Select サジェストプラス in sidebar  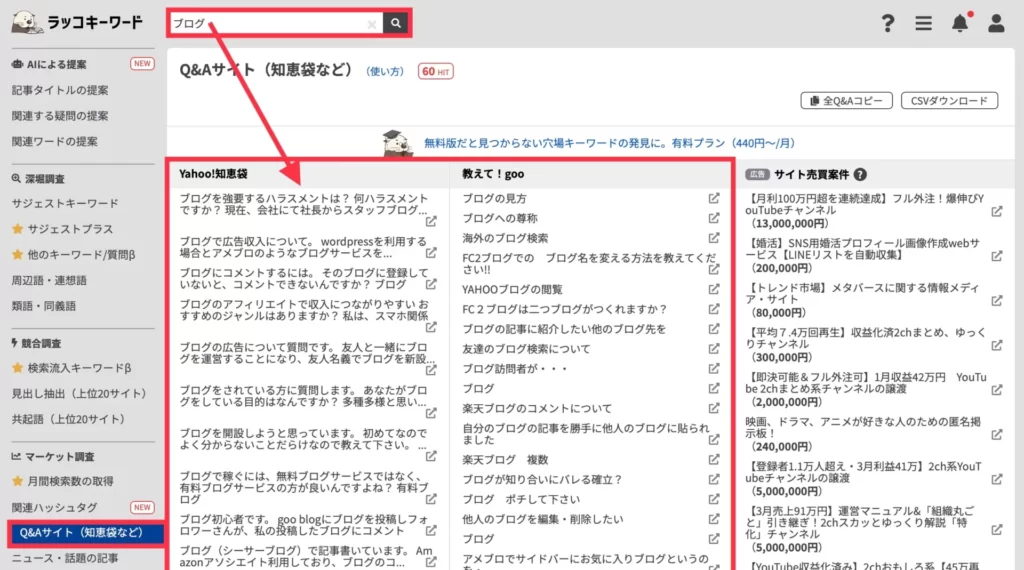(x=63, y=229)
